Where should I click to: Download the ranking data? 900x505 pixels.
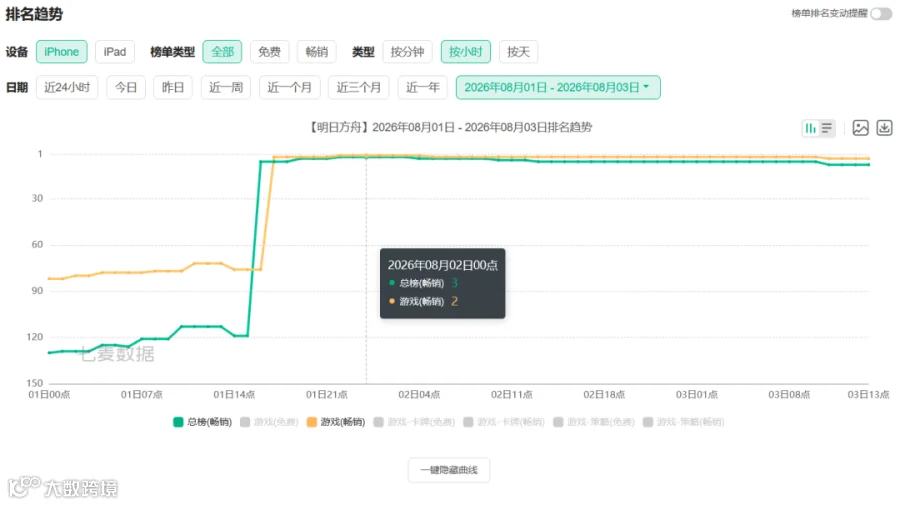[885, 128]
